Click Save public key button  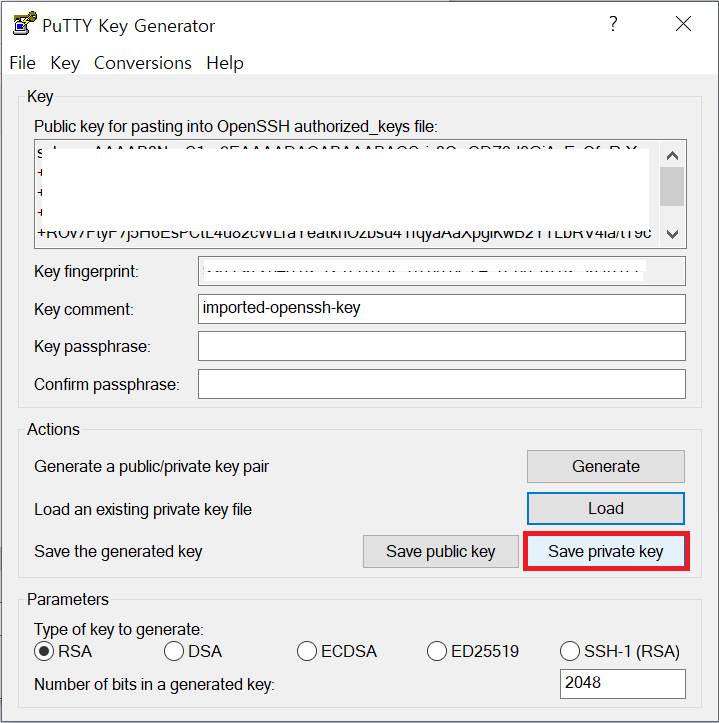(440, 551)
